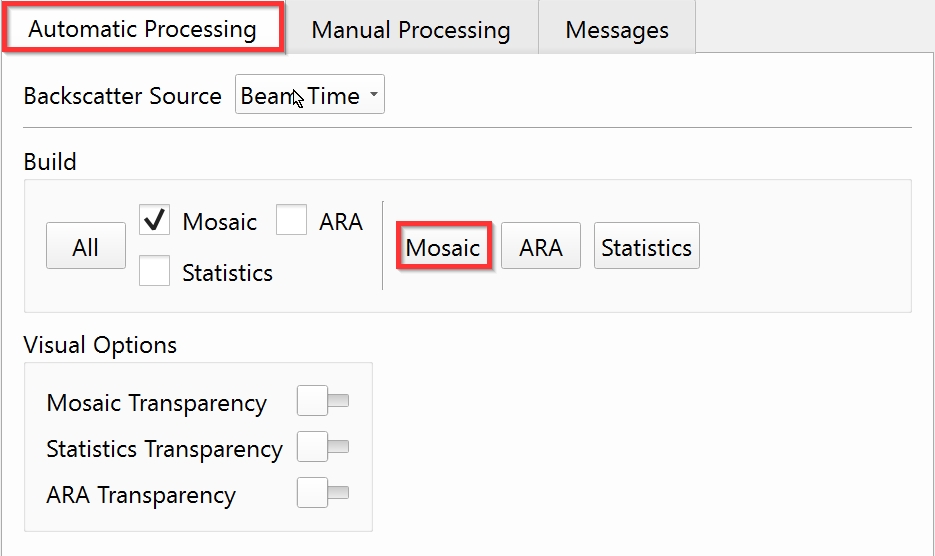Click the ARA build button

[540, 247]
